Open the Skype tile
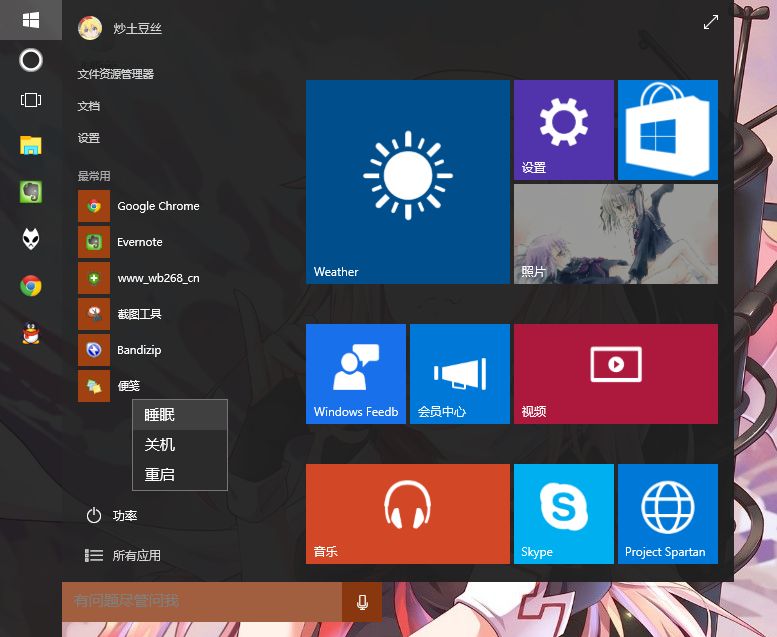The image size is (777, 637). (563, 513)
